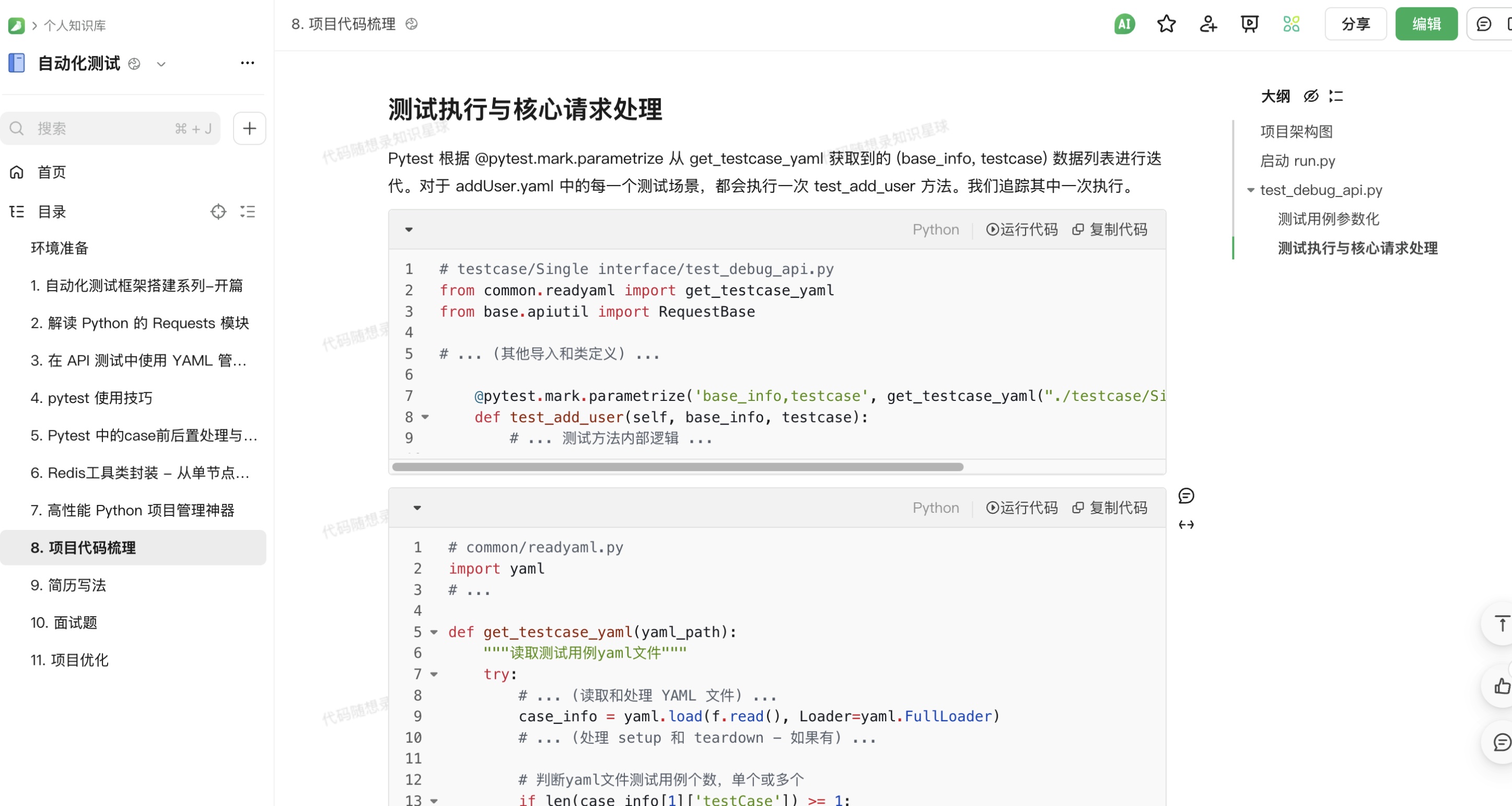
Task: Open the green apps grid icon
Action: 1292,24
